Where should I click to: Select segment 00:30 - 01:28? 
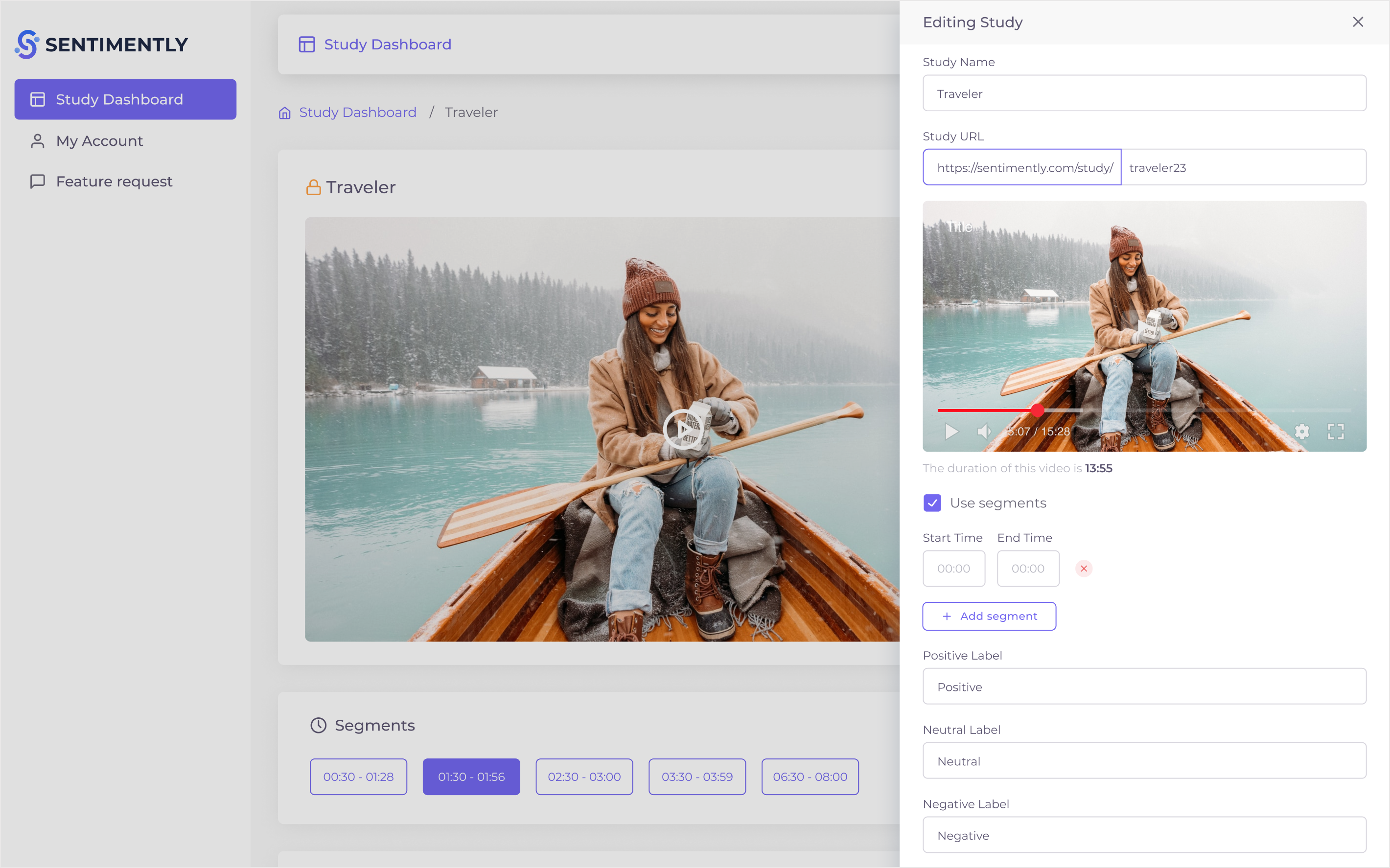tap(358, 777)
